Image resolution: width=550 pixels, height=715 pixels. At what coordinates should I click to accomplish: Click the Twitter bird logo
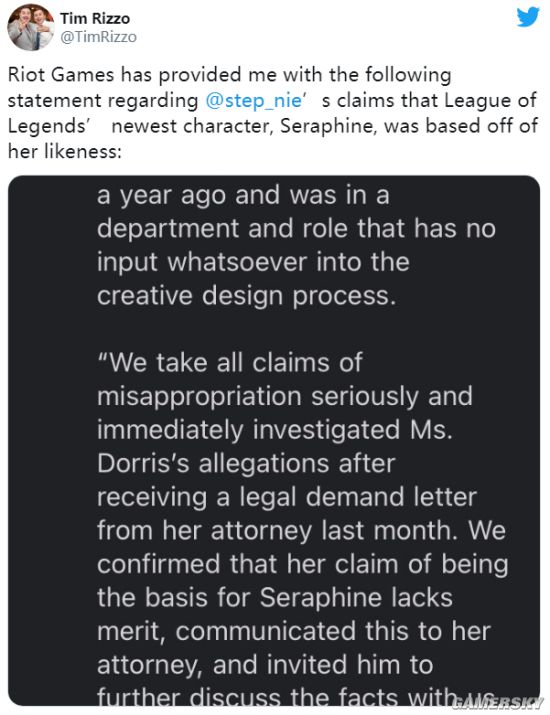[x=528, y=17]
